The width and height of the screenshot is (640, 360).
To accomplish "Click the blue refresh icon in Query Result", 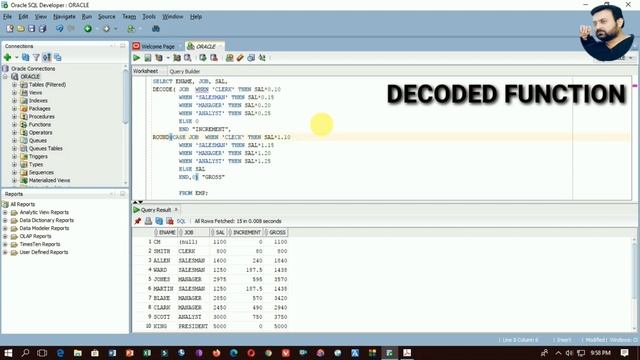I will [x=159, y=221].
